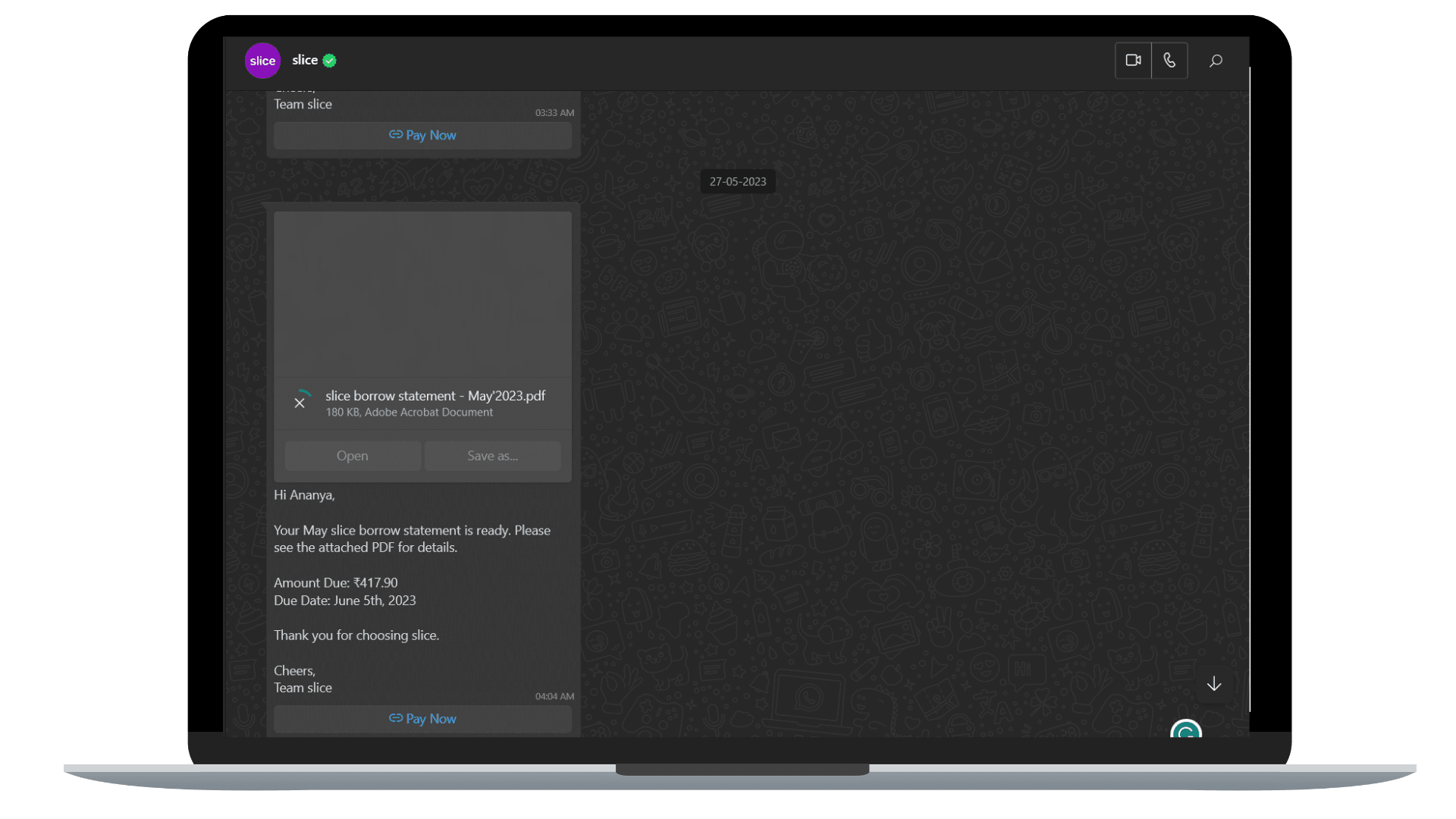Click the Grammarly icon at bottom right
1456x819 pixels.
pos(1186,733)
